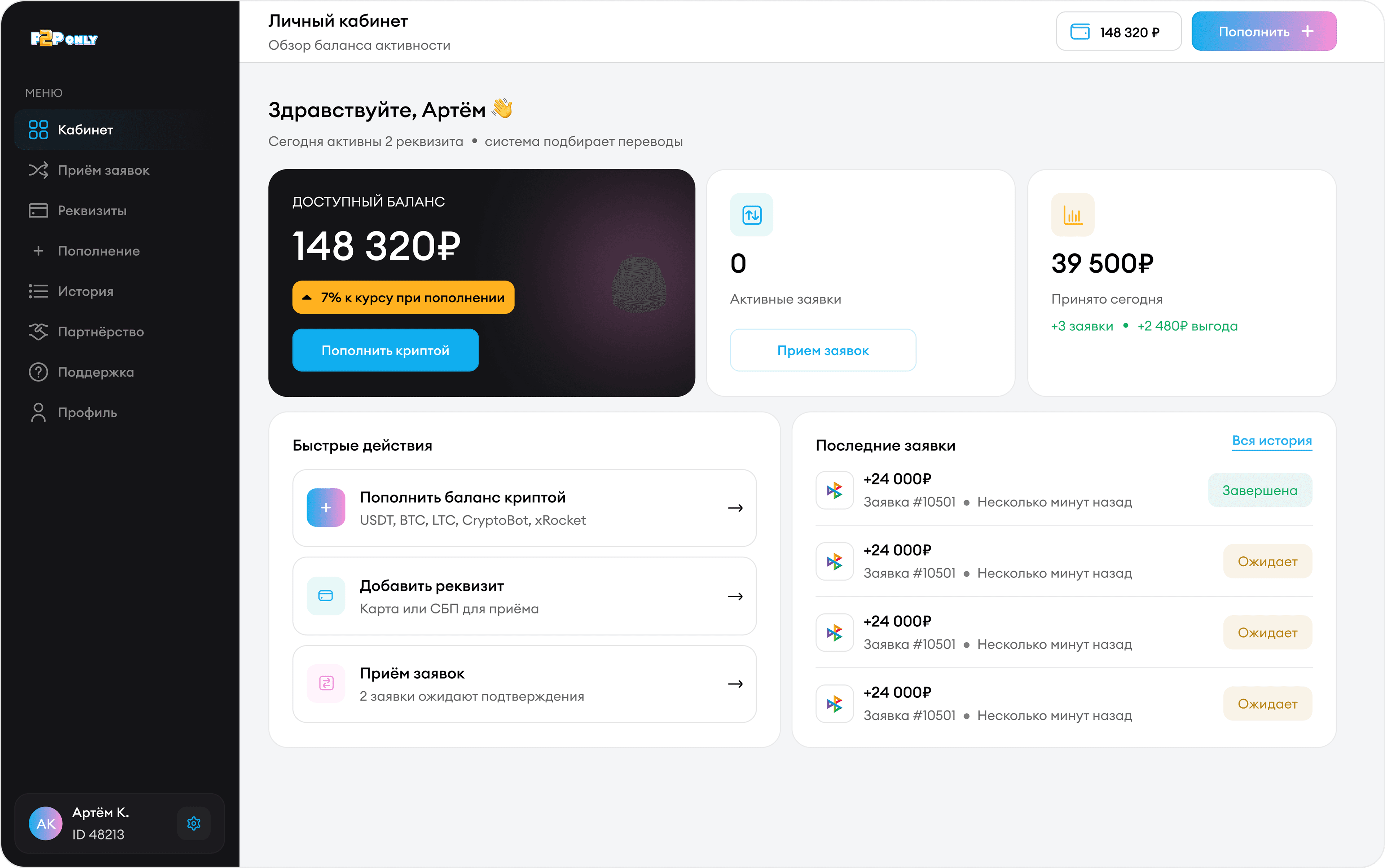The image size is (1385, 868).
Task: Open Партнёрство in the sidebar menu
Action: (119, 332)
